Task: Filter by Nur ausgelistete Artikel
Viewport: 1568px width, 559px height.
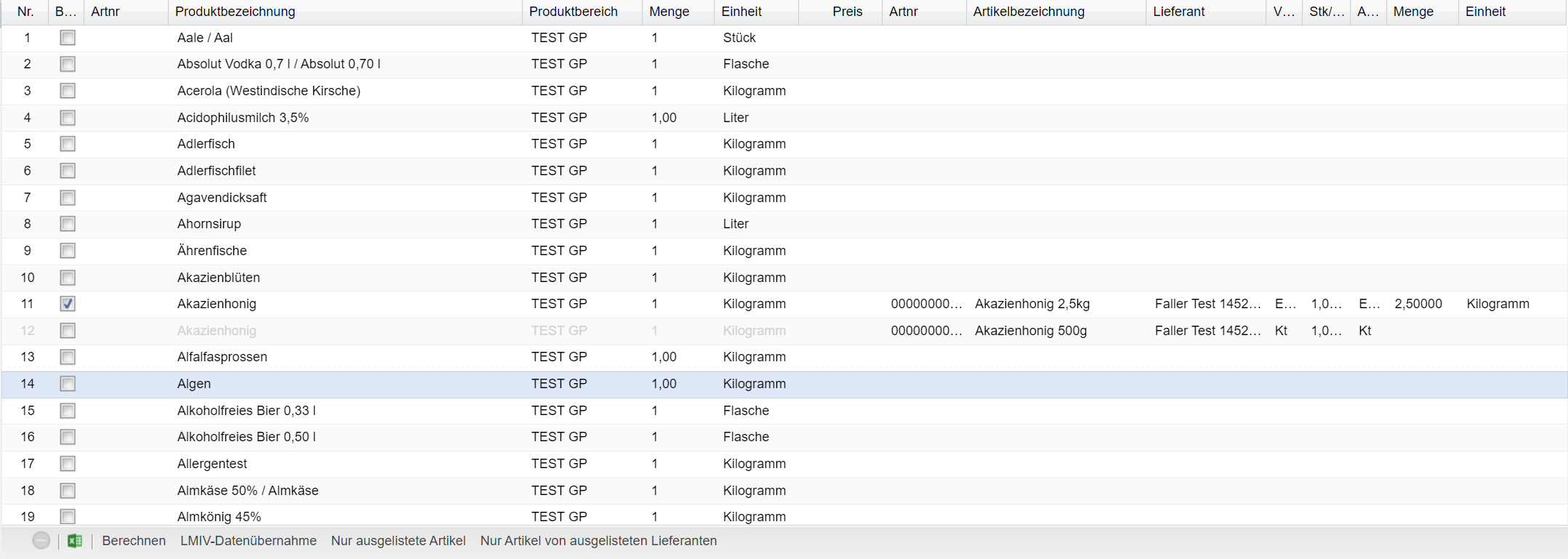Action: (398, 541)
